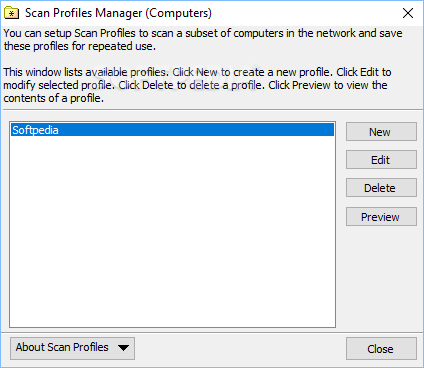Screen dimensions: 424x368
Task: Click the 'You can setup Scan Profiles' description text
Action: tap(203, 39)
